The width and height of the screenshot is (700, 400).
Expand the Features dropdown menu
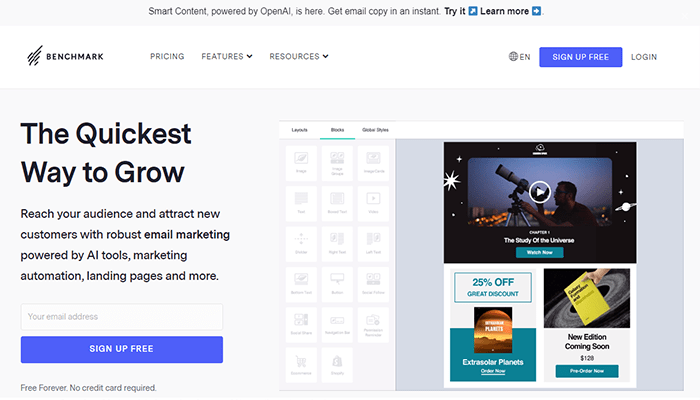pos(227,57)
